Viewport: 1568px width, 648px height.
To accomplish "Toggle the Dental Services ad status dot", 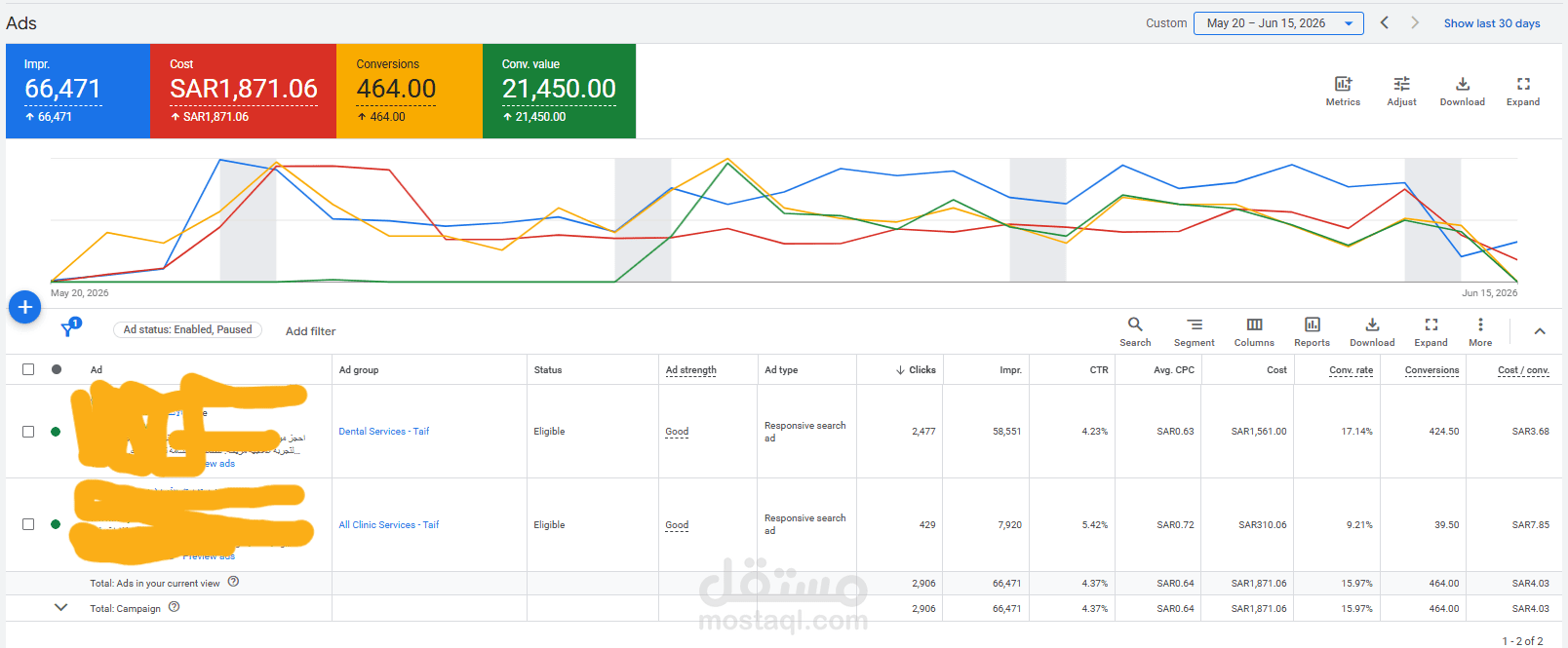I will pos(56,432).
